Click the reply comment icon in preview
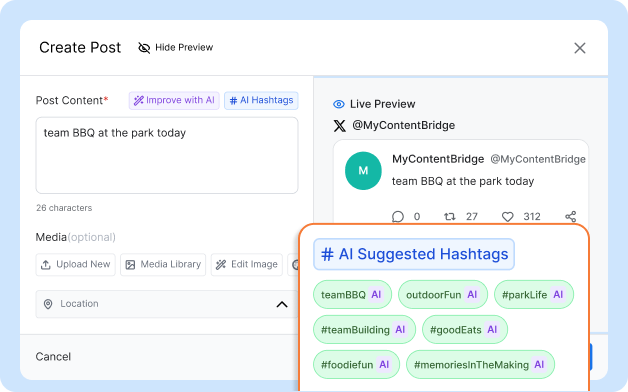 tap(398, 217)
